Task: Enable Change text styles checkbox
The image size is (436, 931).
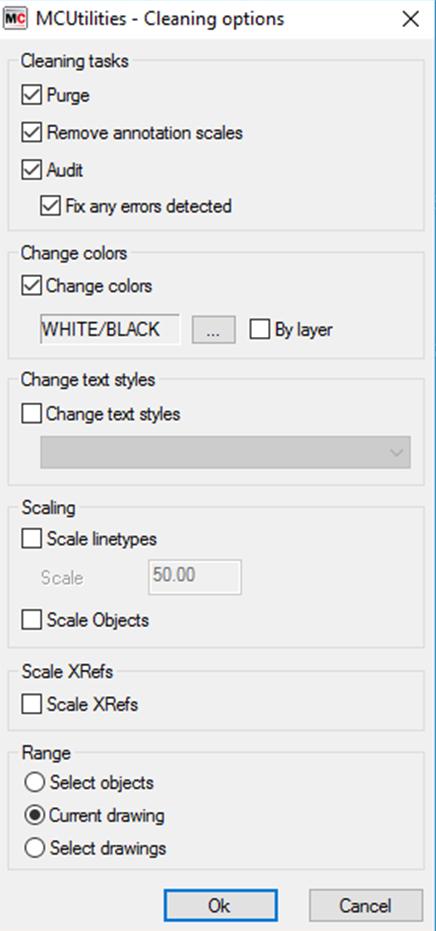Action: click(x=31, y=413)
